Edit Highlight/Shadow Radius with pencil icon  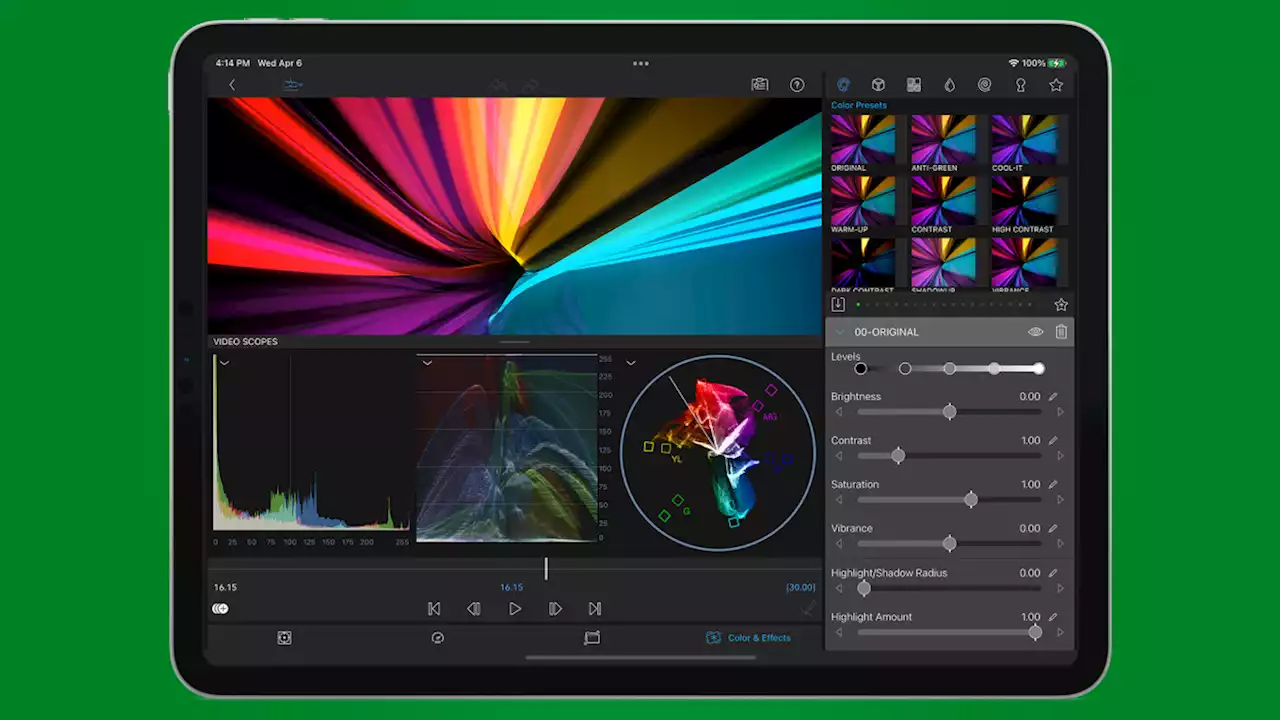tap(1053, 573)
